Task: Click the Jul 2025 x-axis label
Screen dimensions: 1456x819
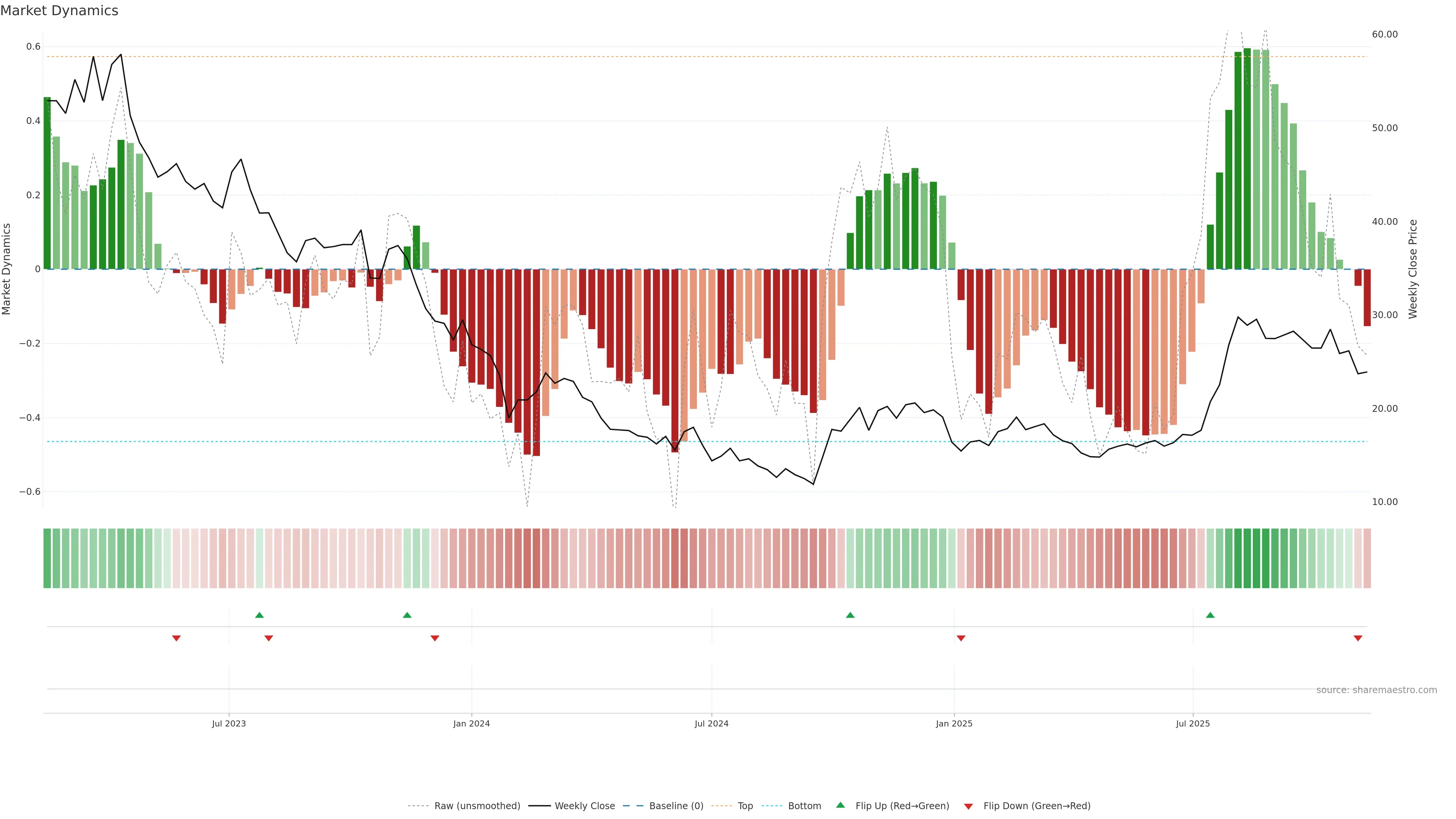Action: 1192,723
